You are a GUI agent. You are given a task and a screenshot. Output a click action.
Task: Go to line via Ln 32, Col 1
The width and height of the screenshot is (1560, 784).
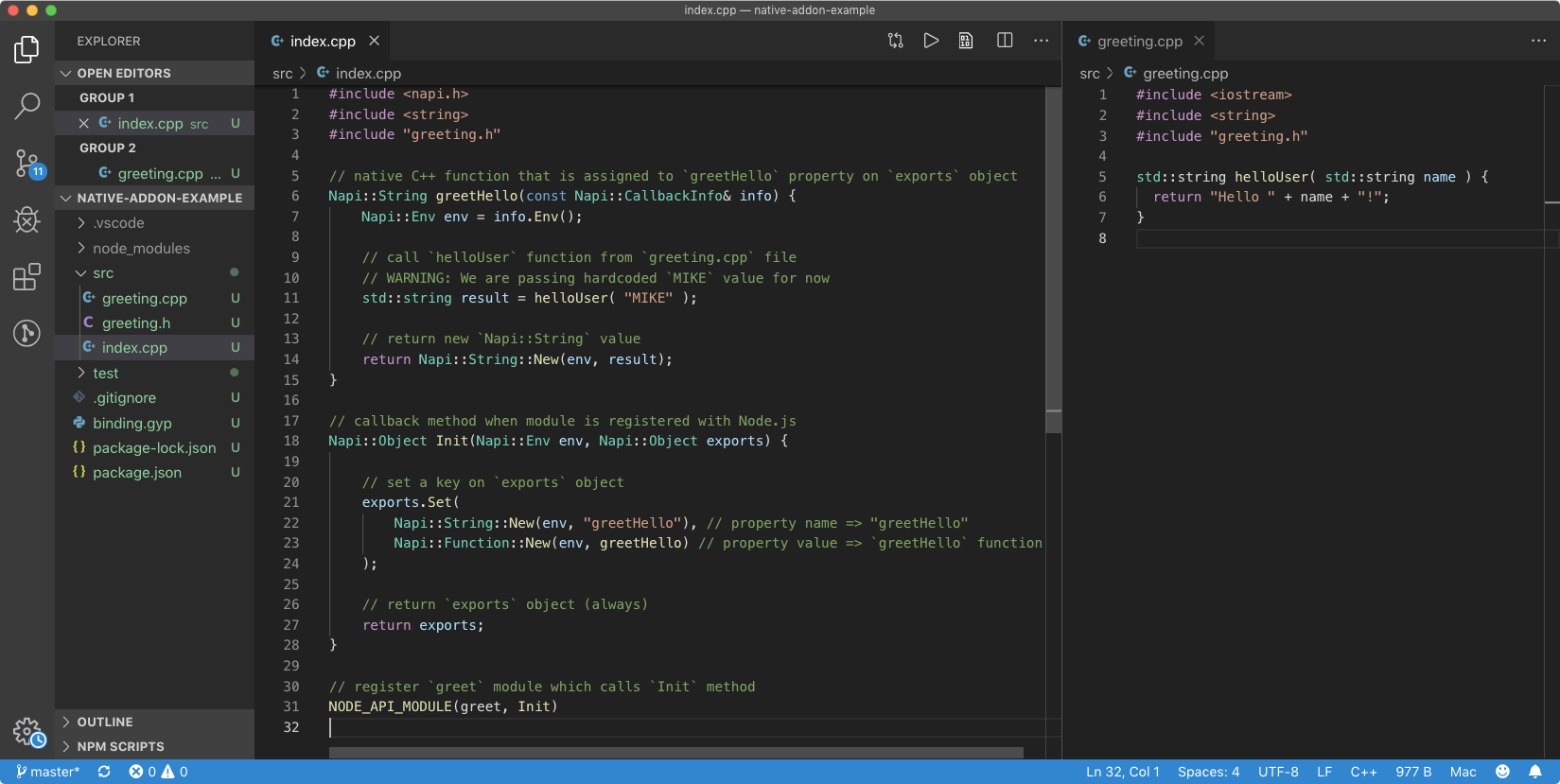point(1123,772)
